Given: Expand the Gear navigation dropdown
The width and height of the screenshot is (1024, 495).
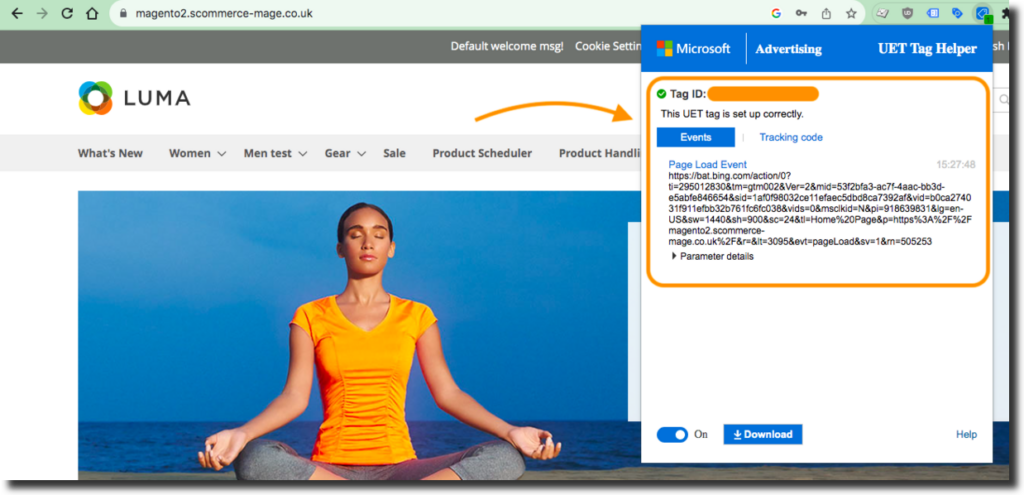Looking at the screenshot, I should [345, 153].
